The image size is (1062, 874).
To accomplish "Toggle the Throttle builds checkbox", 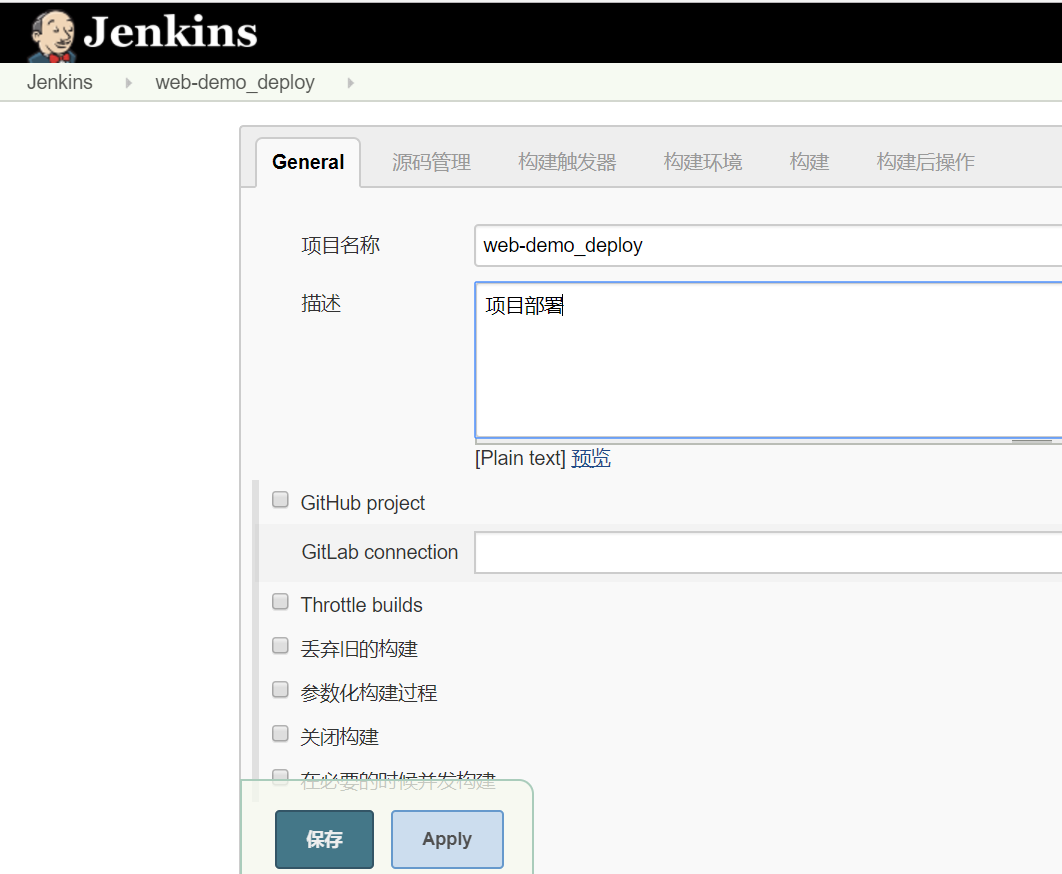I will tap(281, 602).
